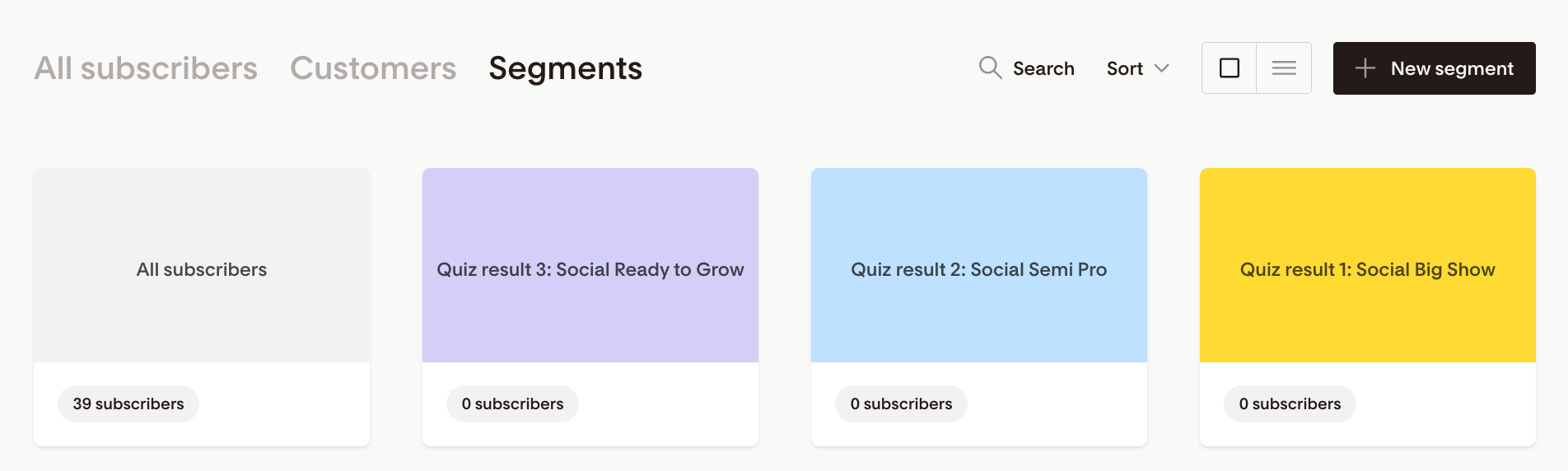Switch to list view layout
Image resolution: width=1568 pixels, height=471 pixels.
1284,68
